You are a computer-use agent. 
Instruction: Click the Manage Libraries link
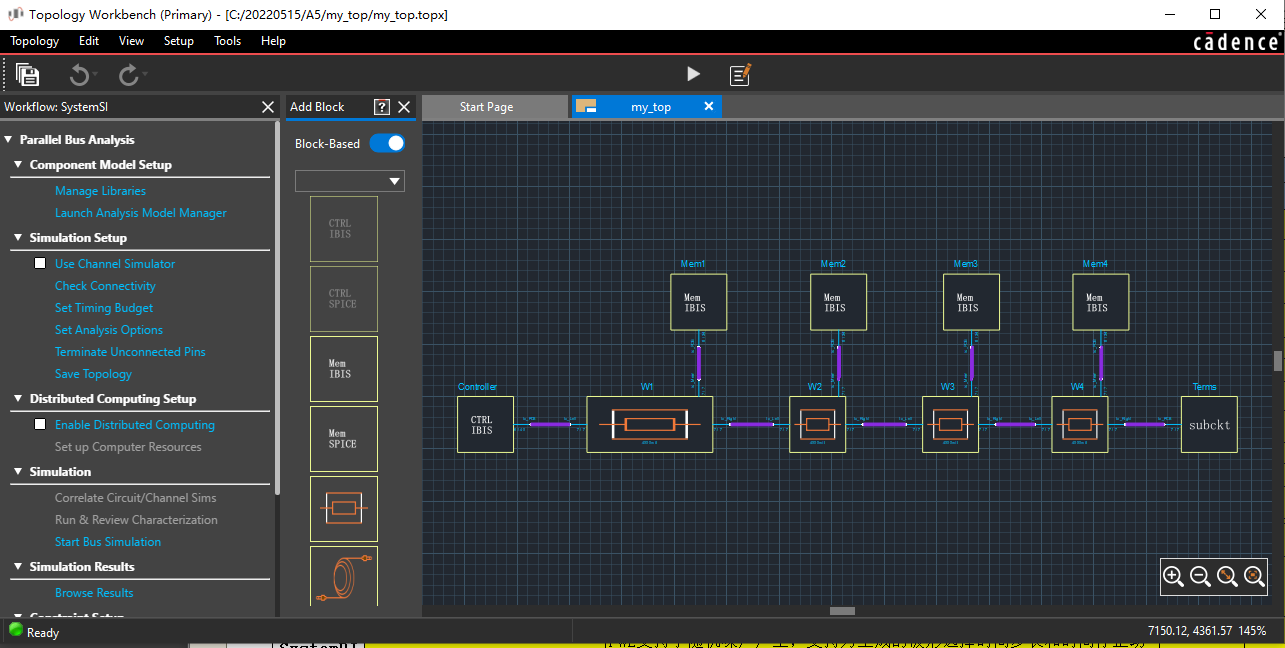100,191
